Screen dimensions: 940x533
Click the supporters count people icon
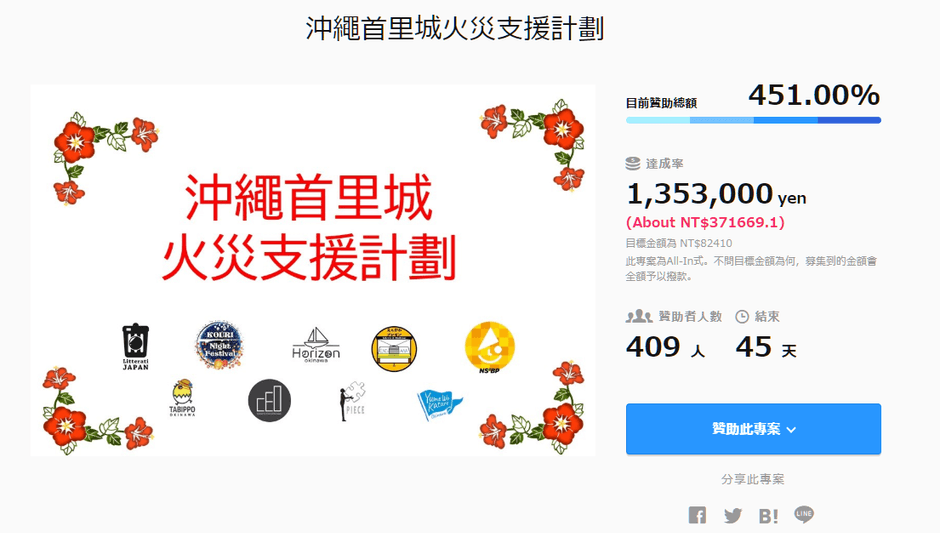pyautogui.click(x=639, y=316)
